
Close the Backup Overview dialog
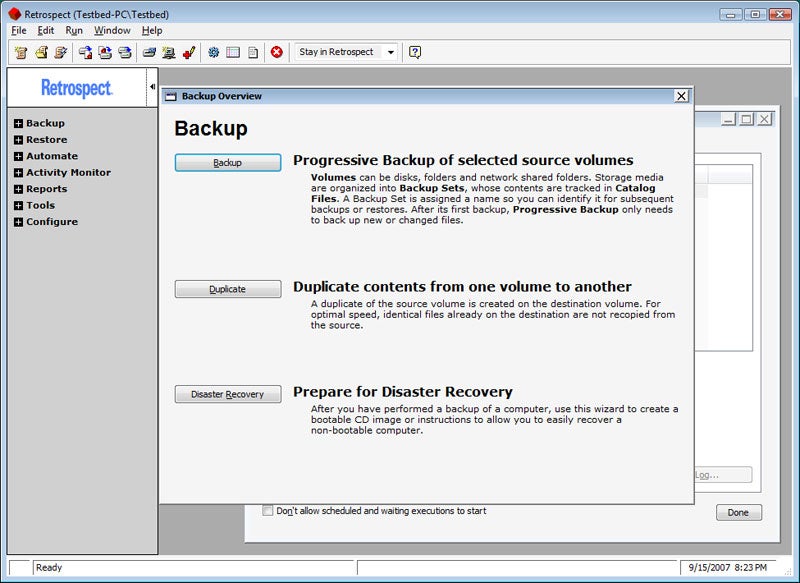click(x=681, y=96)
